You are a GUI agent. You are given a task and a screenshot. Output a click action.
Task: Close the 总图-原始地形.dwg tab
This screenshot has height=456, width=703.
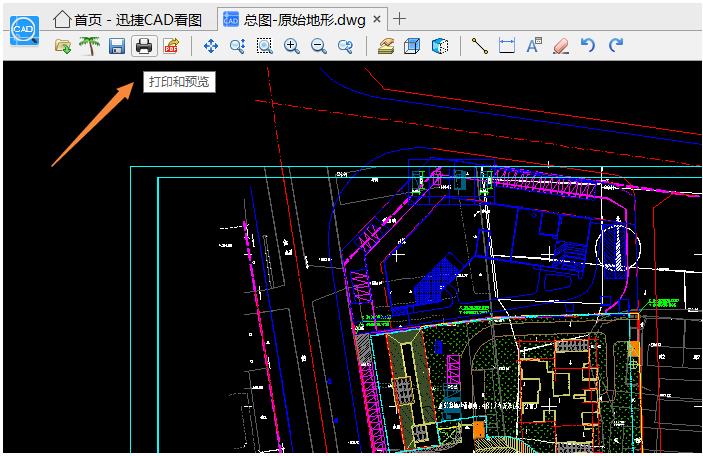click(377, 19)
